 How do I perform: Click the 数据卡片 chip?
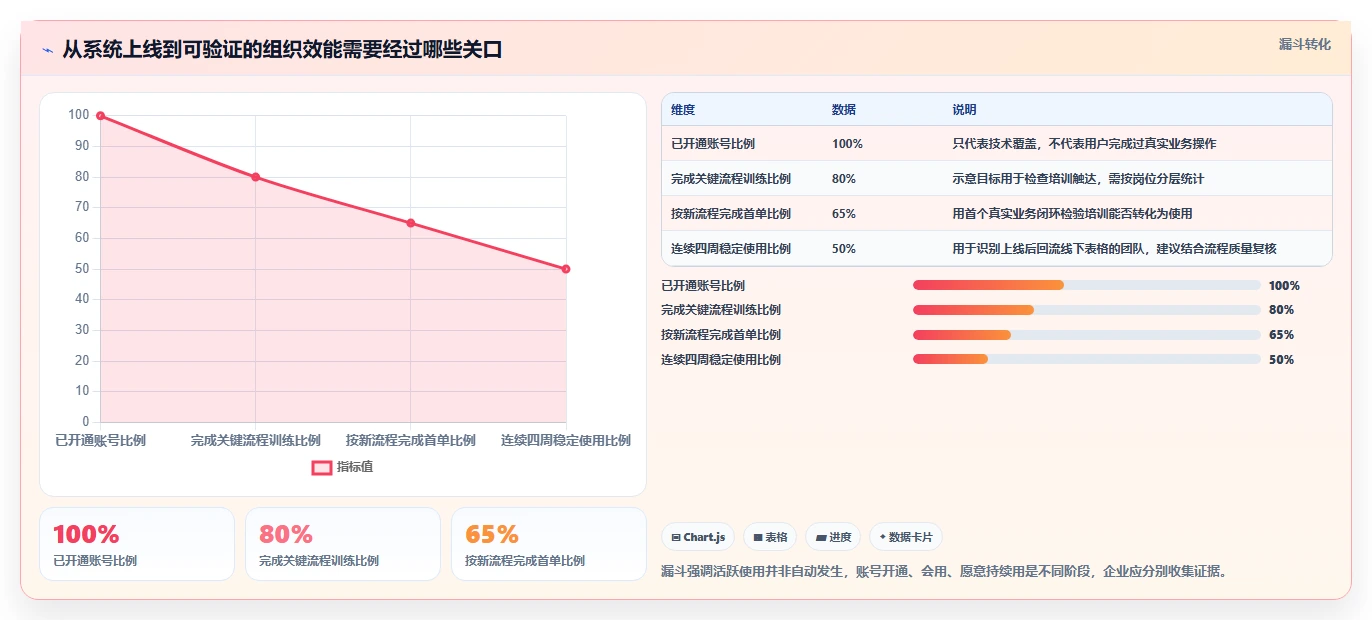point(906,537)
